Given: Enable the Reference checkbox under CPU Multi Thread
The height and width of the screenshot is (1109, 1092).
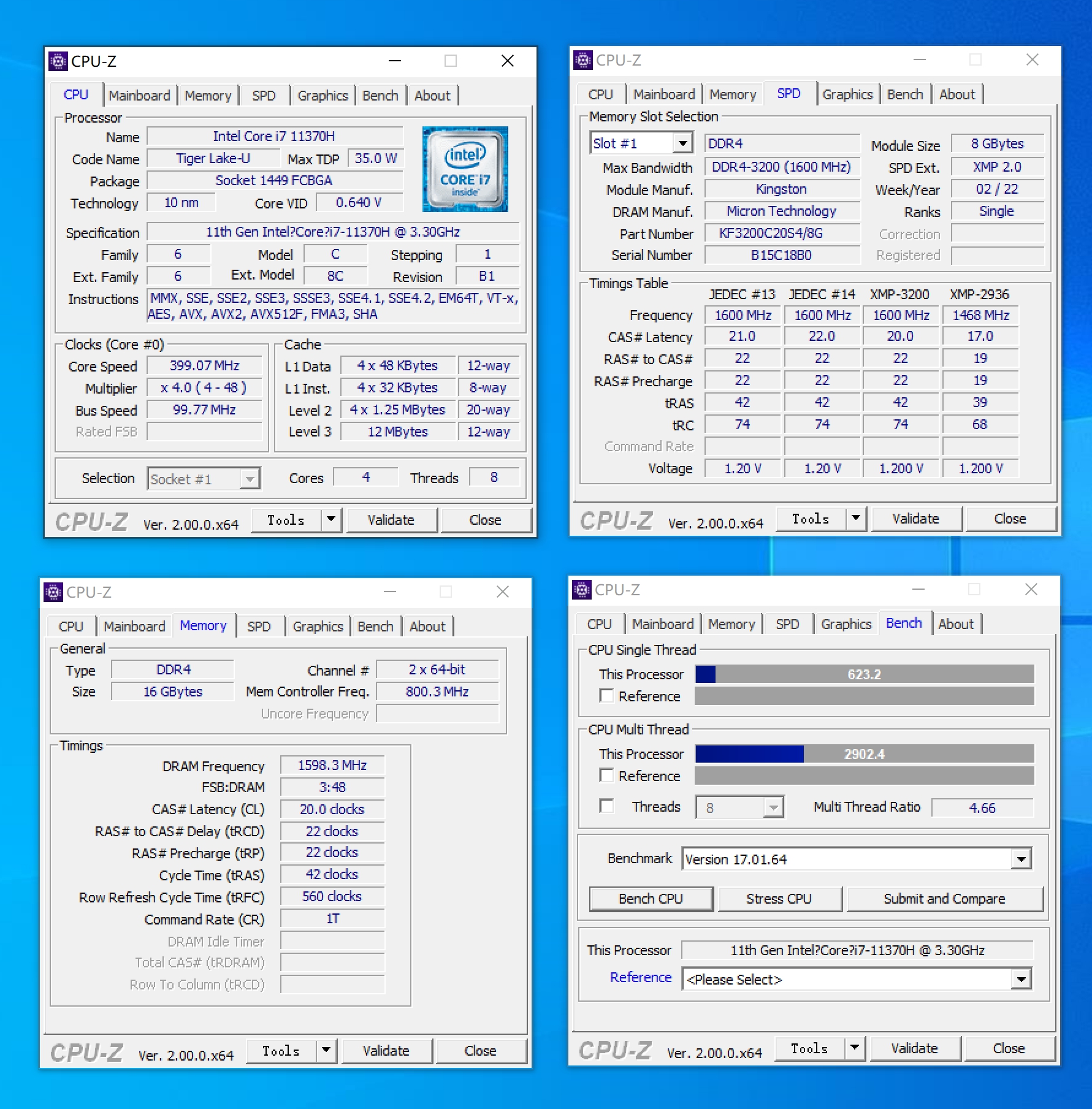Looking at the screenshot, I should click(607, 776).
